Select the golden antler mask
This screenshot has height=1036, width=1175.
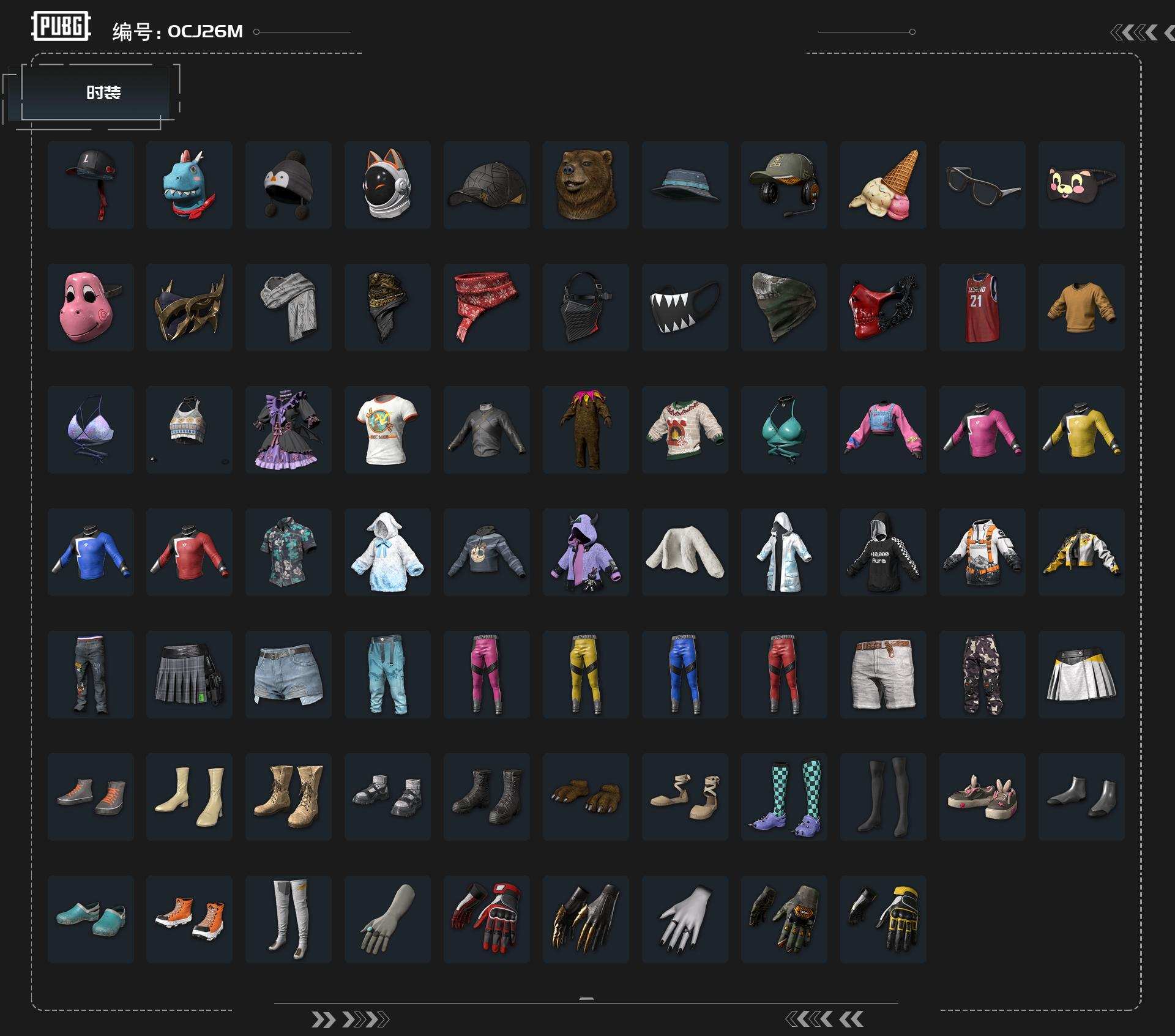click(x=189, y=307)
